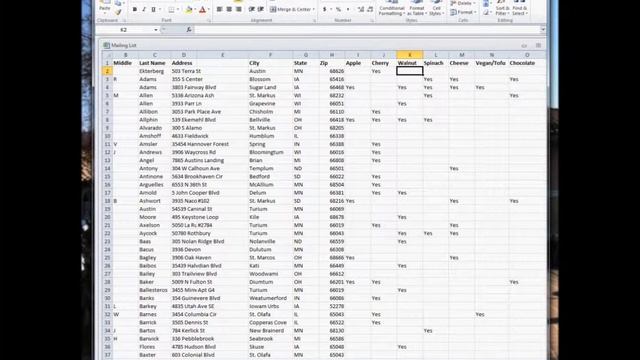Decrease decimal places
This screenshot has height=360, width=640.
click(x=370, y=9)
